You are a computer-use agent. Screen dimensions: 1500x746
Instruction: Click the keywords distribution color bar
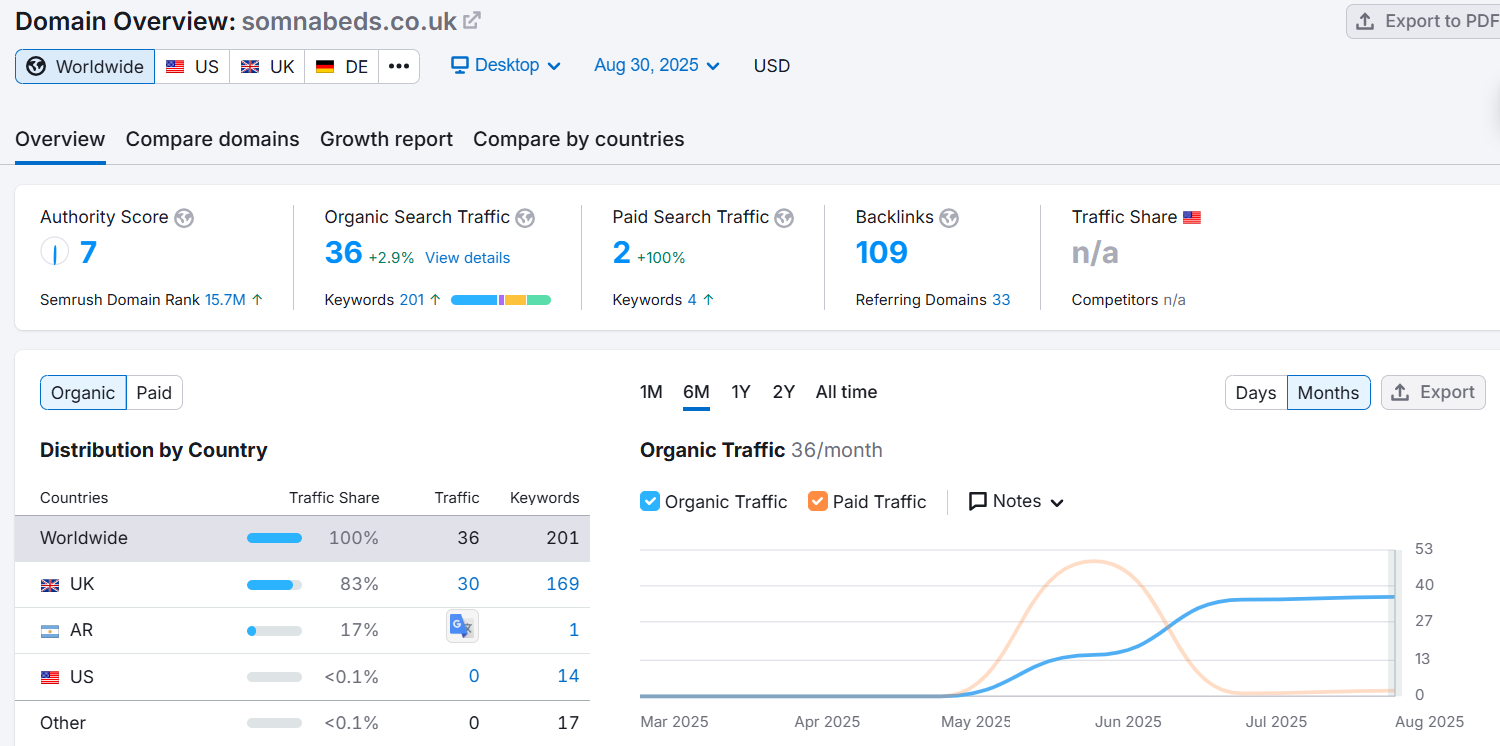[500, 300]
